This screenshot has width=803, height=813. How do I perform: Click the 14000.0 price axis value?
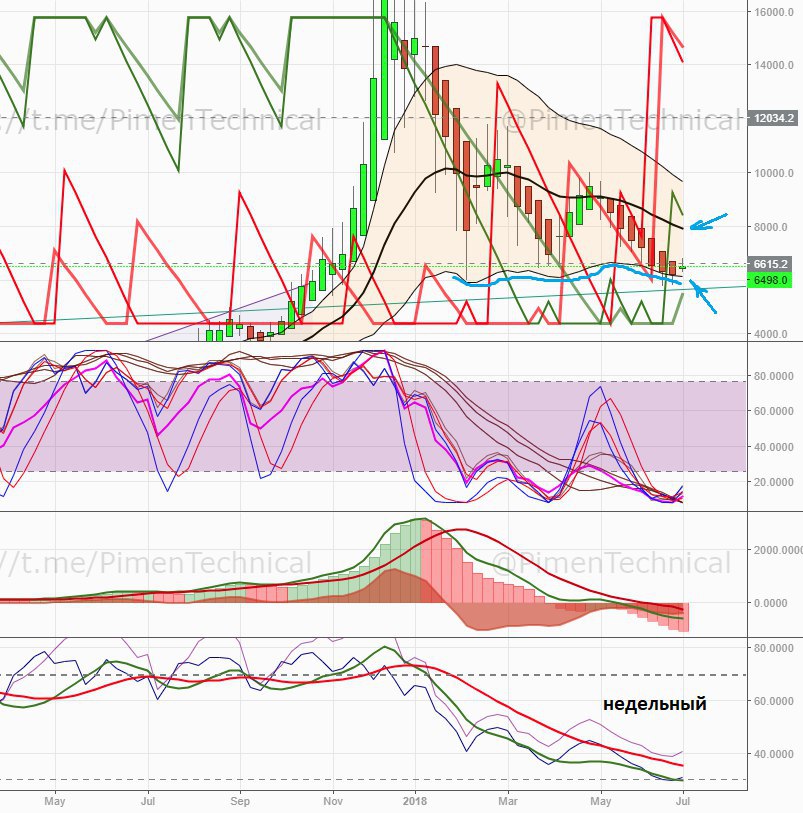point(773,65)
